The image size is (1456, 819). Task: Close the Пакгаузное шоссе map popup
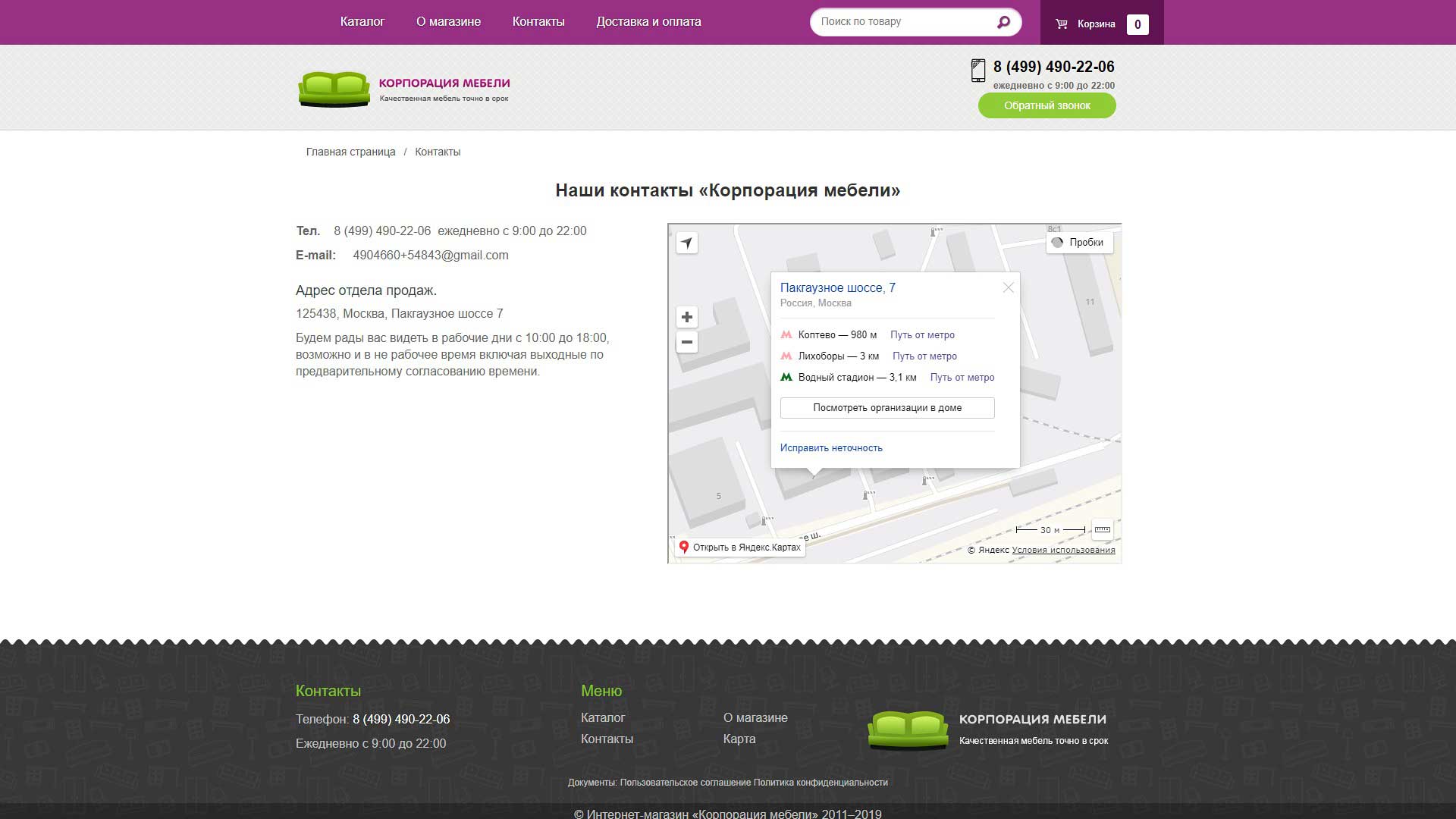[1008, 287]
